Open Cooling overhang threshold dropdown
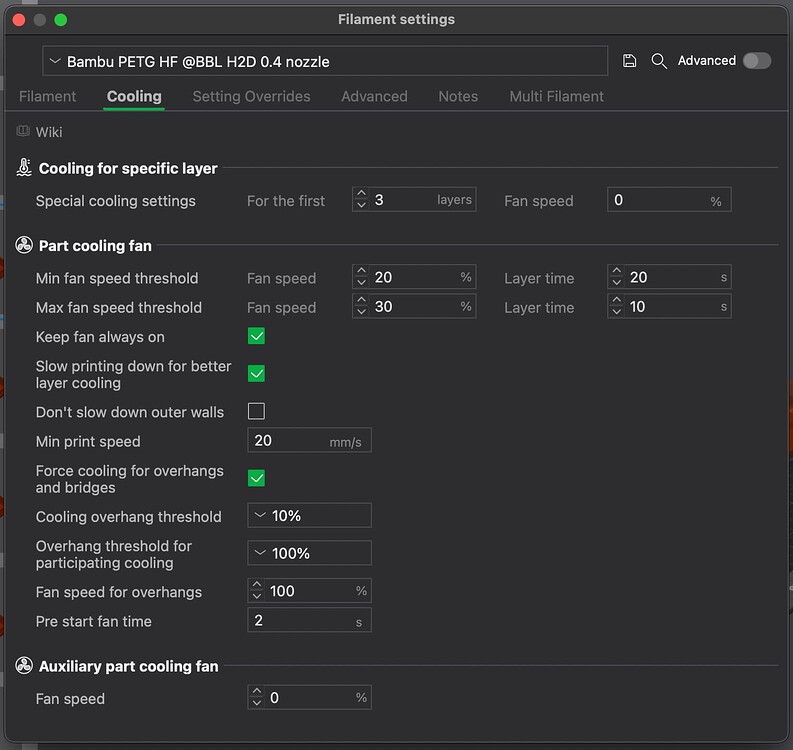This screenshot has height=750, width=793. [x=310, y=515]
